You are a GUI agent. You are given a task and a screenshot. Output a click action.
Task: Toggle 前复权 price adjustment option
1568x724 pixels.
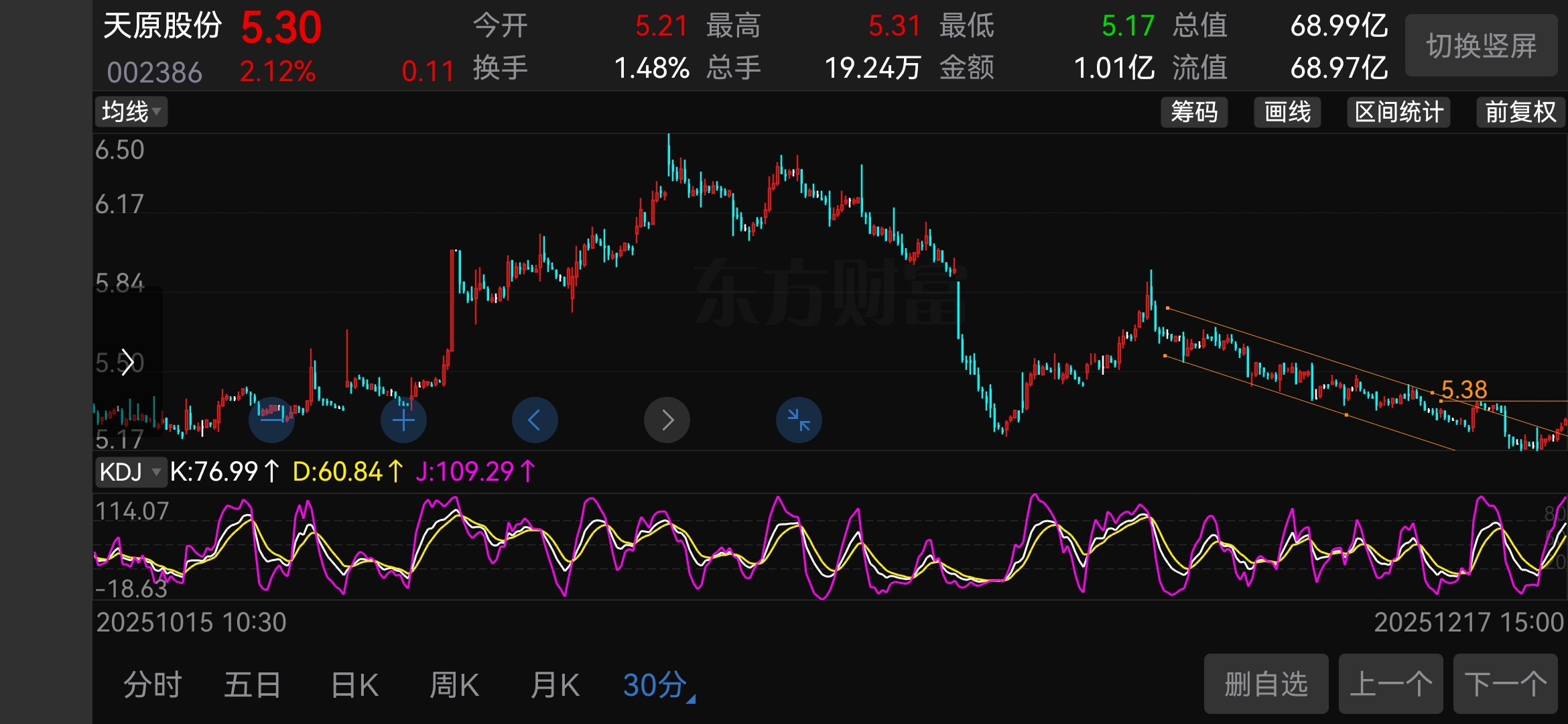click(x=1520, y=112)
